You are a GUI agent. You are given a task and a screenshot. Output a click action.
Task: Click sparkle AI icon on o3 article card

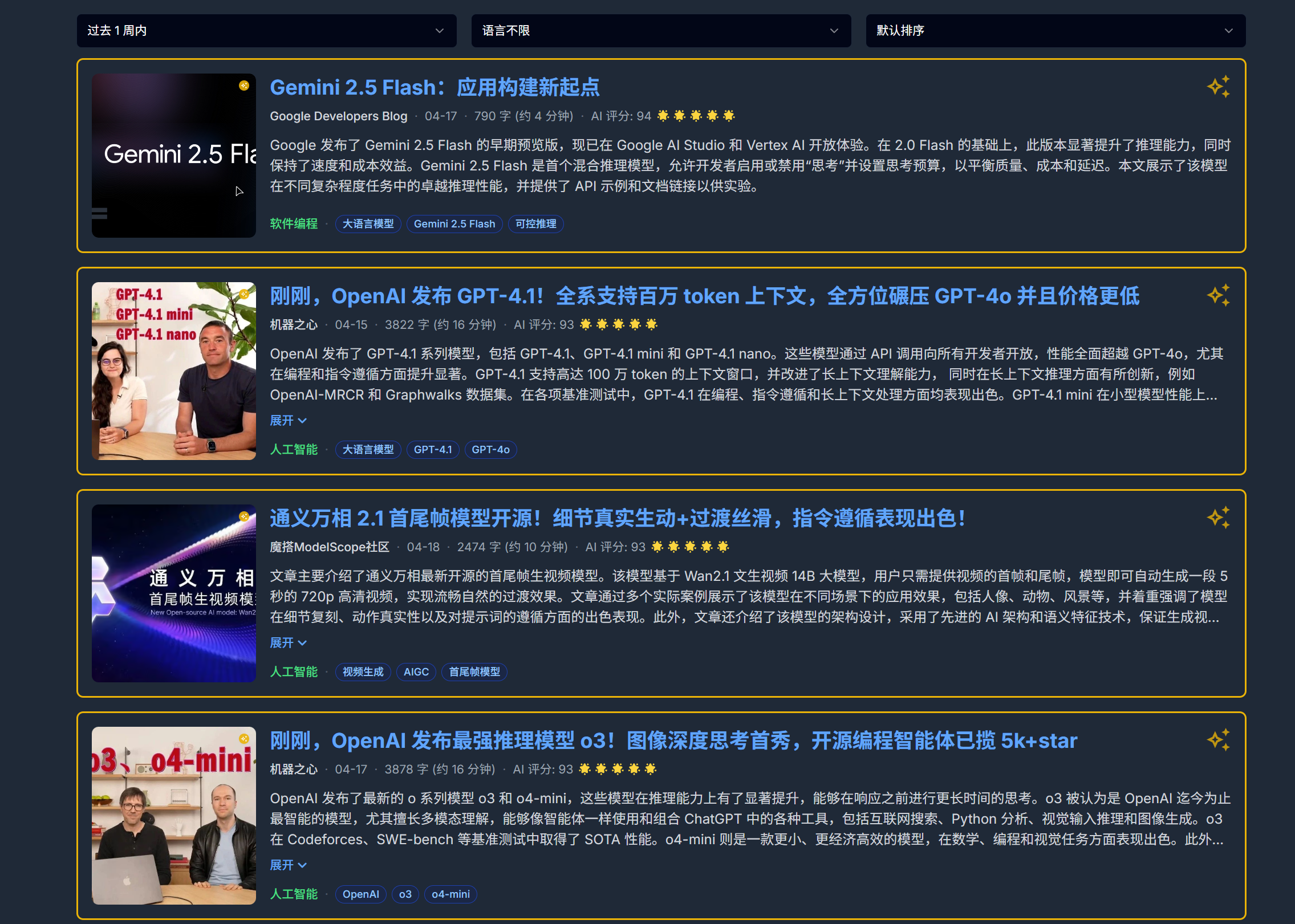click(x=1219, y=740)
